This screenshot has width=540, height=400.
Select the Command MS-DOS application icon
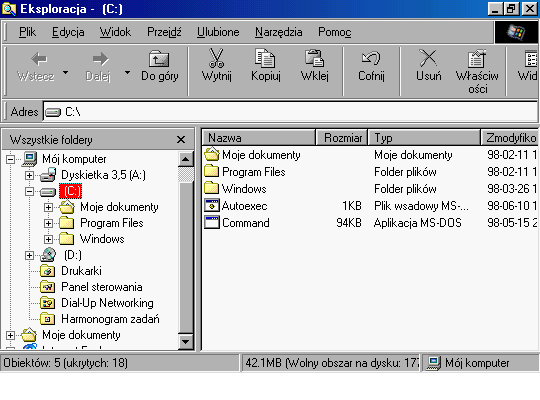coord(212,223)
